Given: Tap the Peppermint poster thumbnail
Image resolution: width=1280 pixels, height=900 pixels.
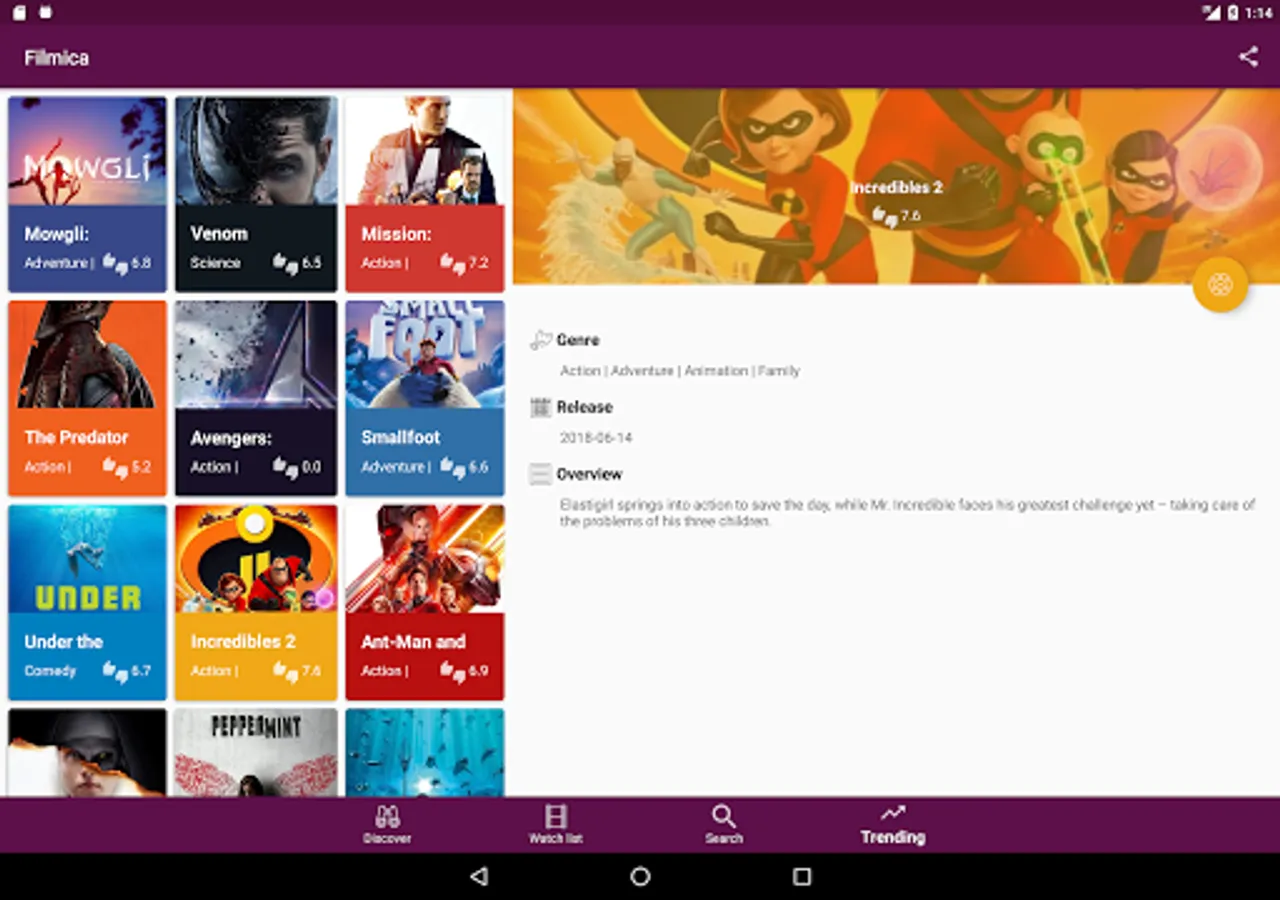Looking at the screenshot, I should tap(256, 753).
